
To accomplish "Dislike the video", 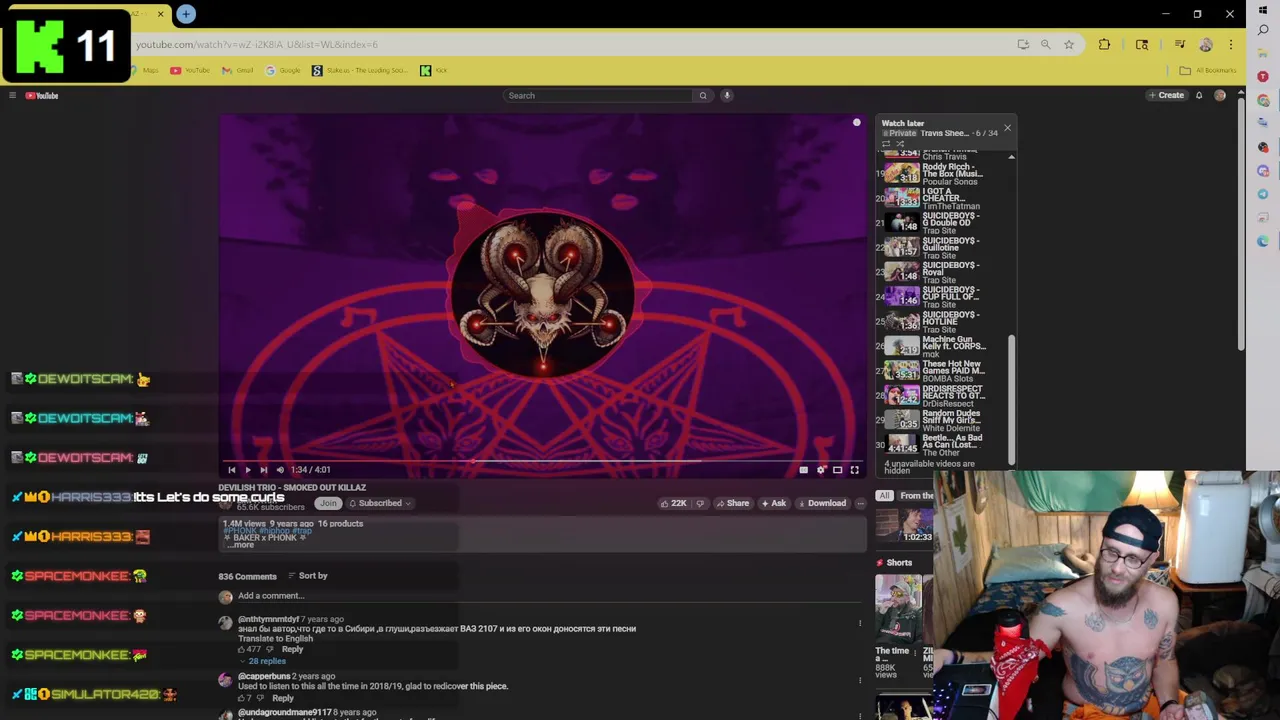I will point(700,503).
